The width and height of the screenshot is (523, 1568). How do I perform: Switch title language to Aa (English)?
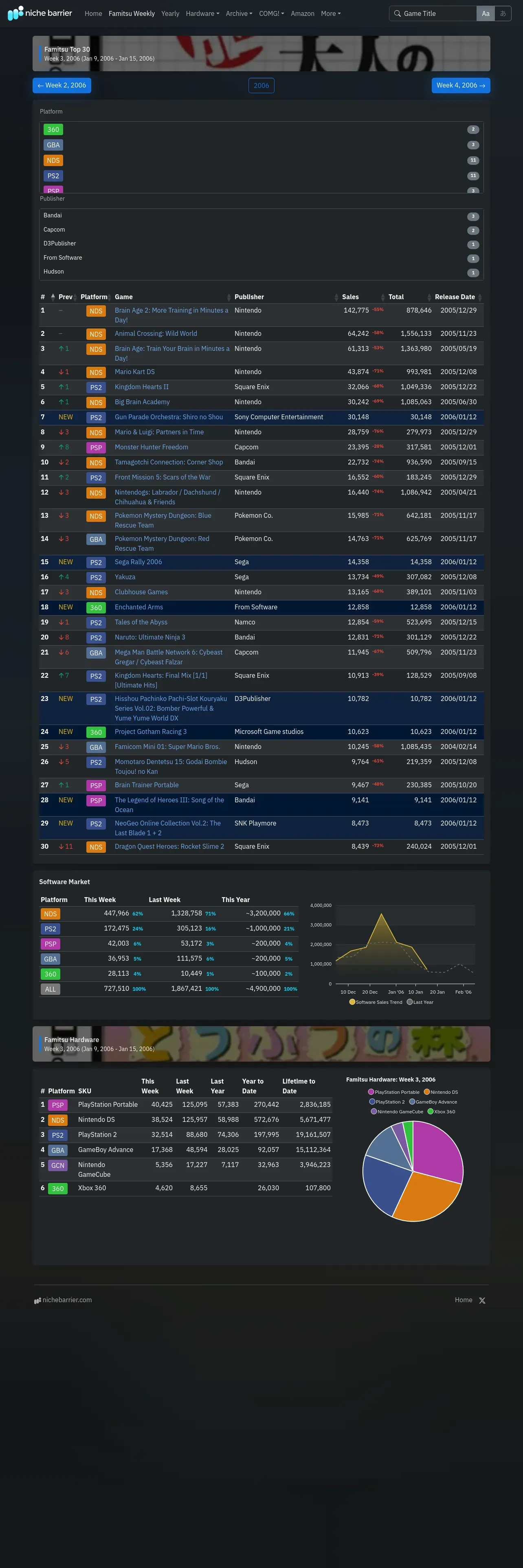coord(486,13)
